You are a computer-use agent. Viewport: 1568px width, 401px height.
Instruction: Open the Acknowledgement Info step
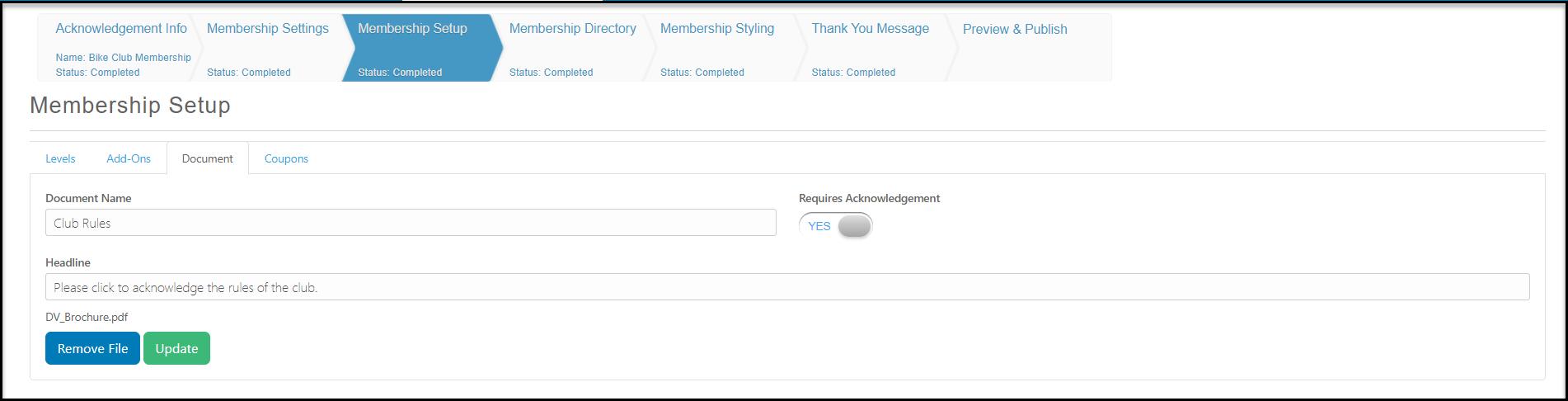pyautogui.click(x=121, y=29)
